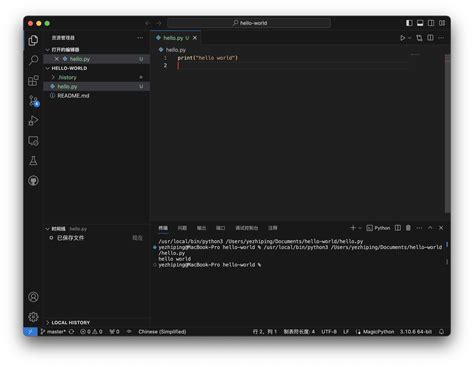Click the synchronize changes icon in status bar

click(x=71, y=332)
